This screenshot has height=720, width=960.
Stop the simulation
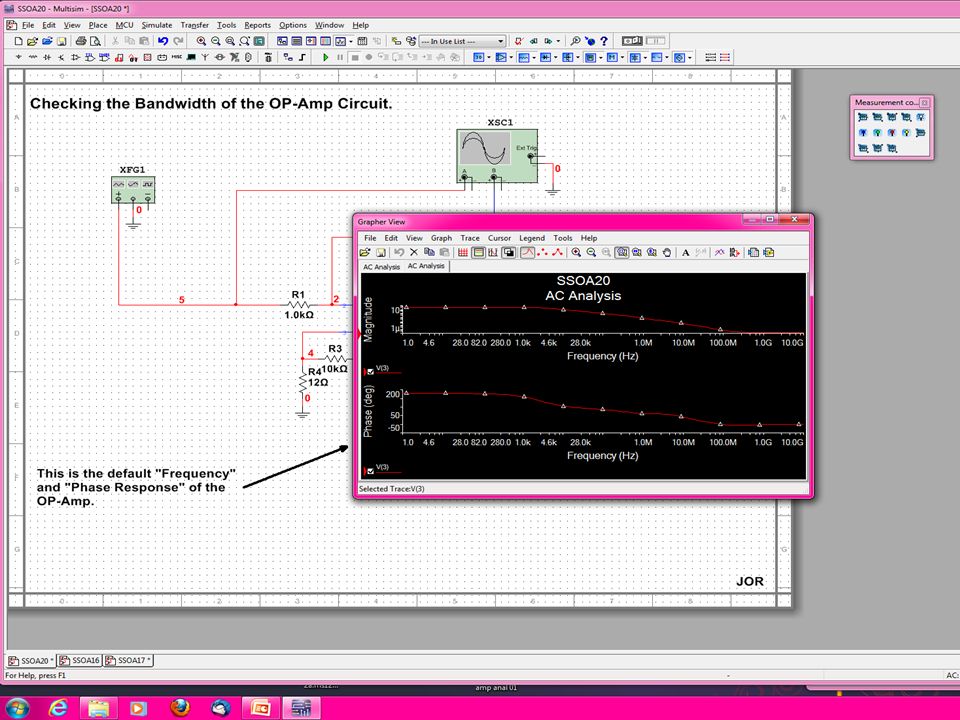tap(354, 57)
